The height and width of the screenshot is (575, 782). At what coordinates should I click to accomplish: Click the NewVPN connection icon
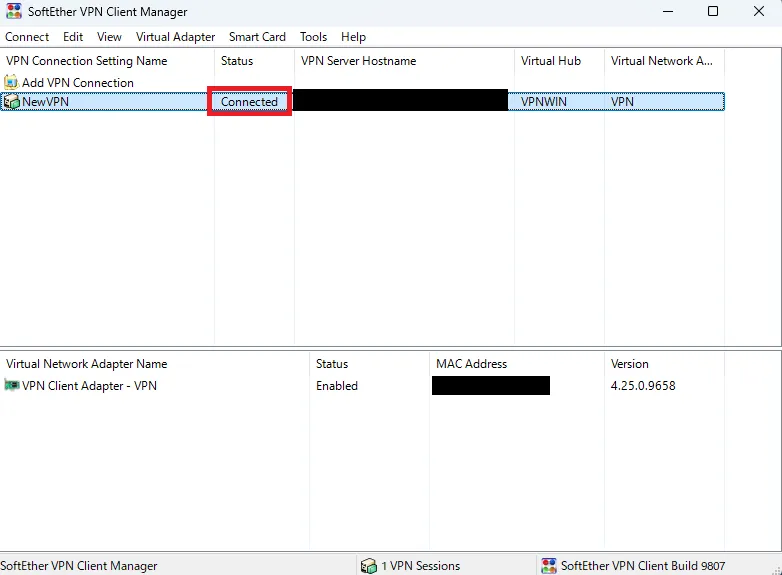pos(11,102)
